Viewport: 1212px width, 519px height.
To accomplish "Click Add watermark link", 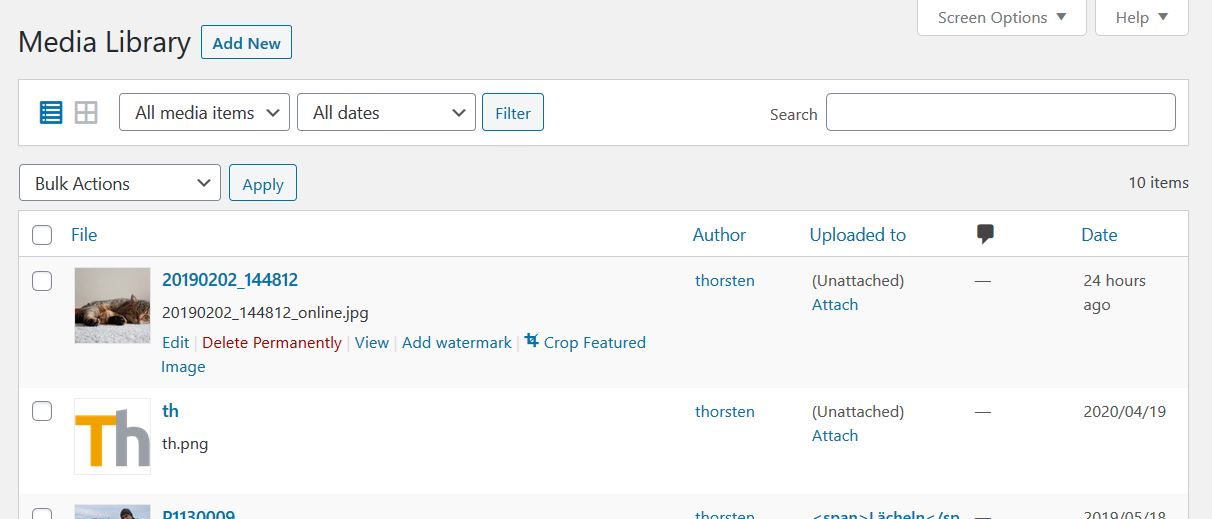I will 457,342.
